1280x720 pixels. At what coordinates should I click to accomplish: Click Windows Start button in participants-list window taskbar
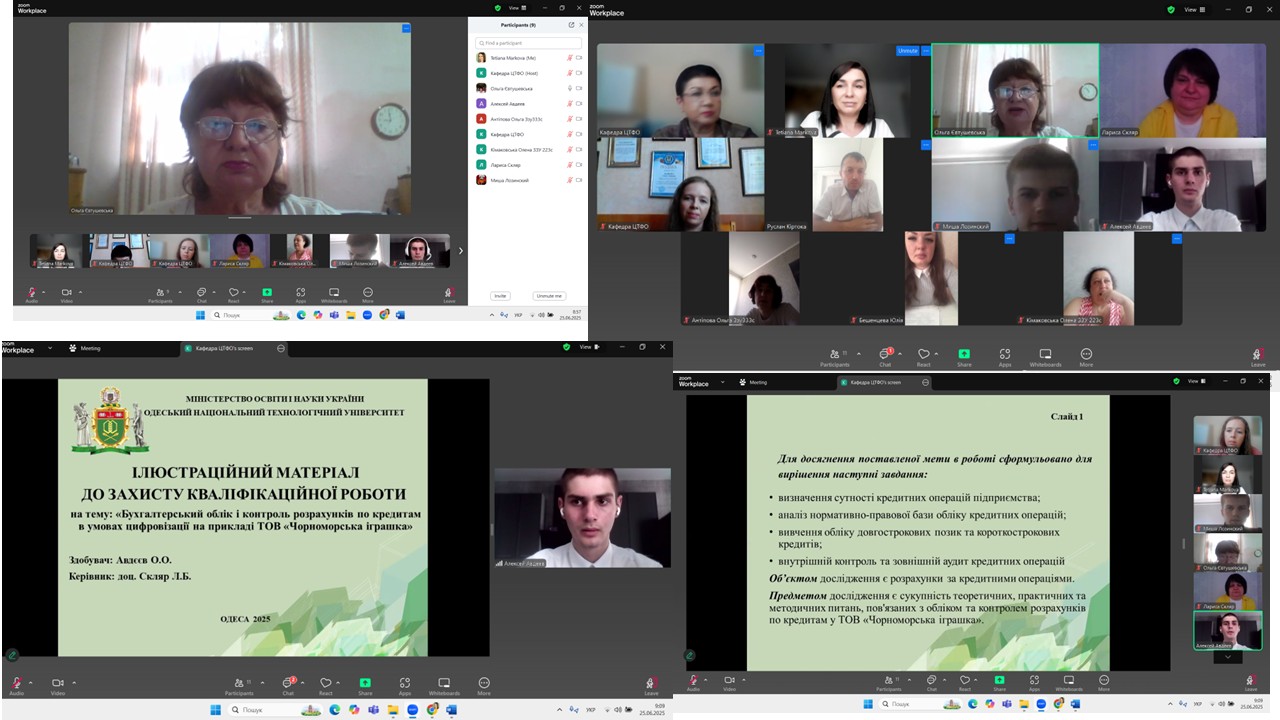tap(200, 315)
